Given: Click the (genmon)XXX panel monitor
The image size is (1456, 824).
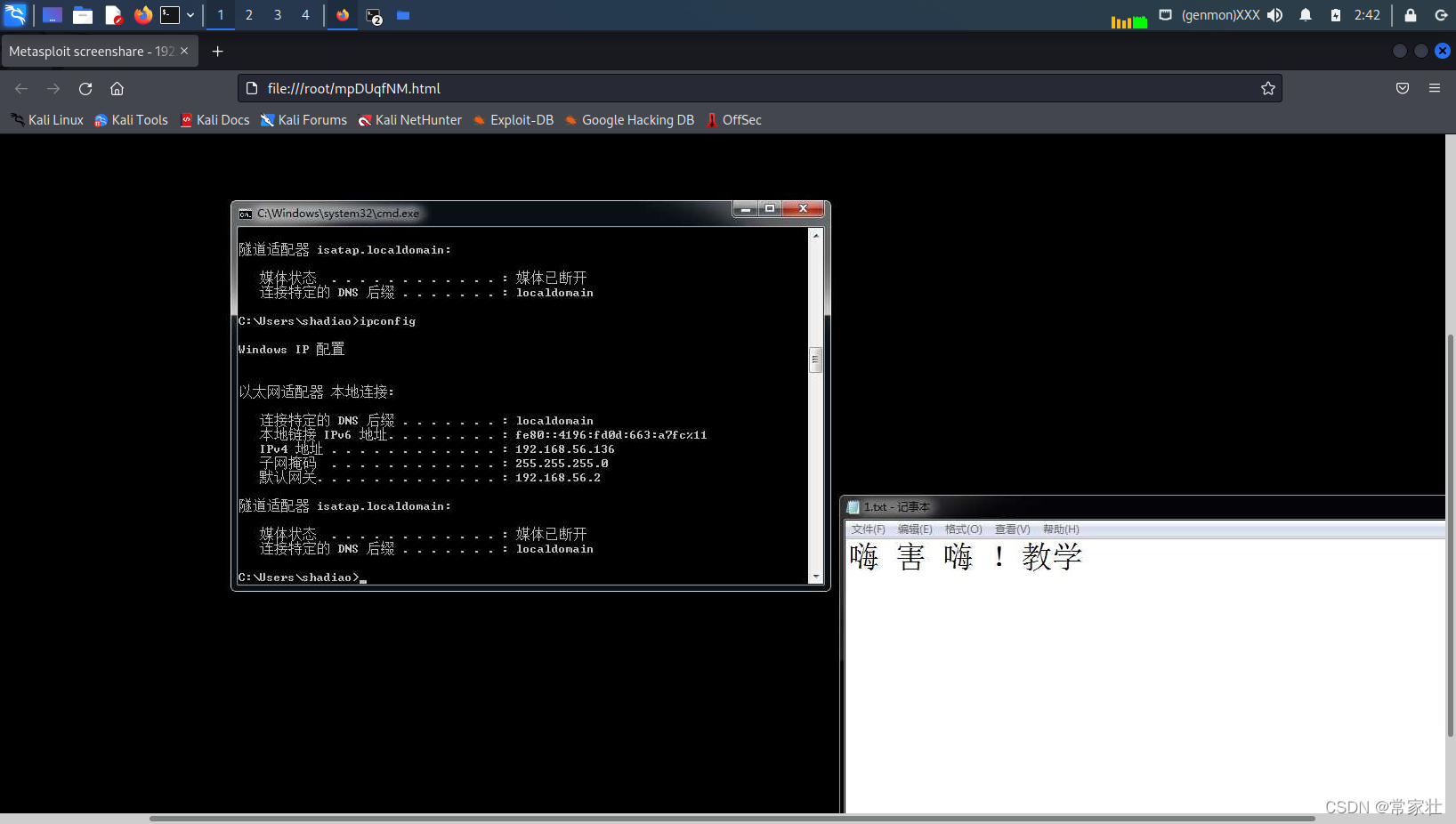Looking at the screenshot, I should (1220, 15).
